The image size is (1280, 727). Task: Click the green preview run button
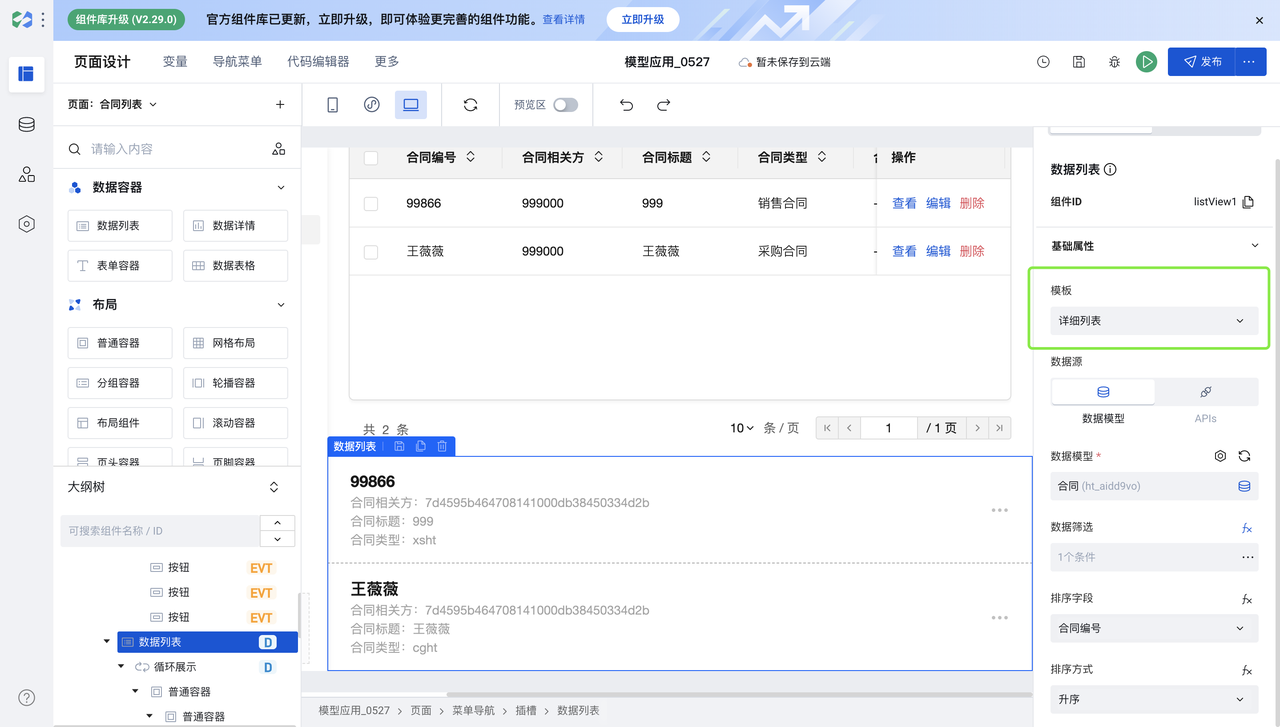click(1147, 62)
